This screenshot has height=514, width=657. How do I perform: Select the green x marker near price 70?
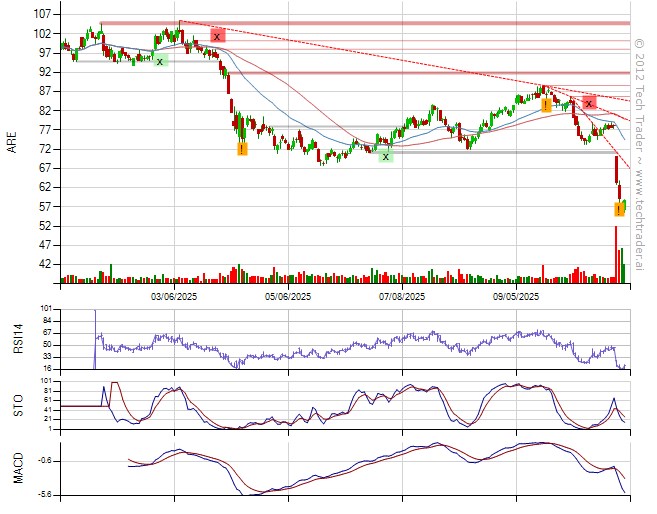(x=386, y=156)
